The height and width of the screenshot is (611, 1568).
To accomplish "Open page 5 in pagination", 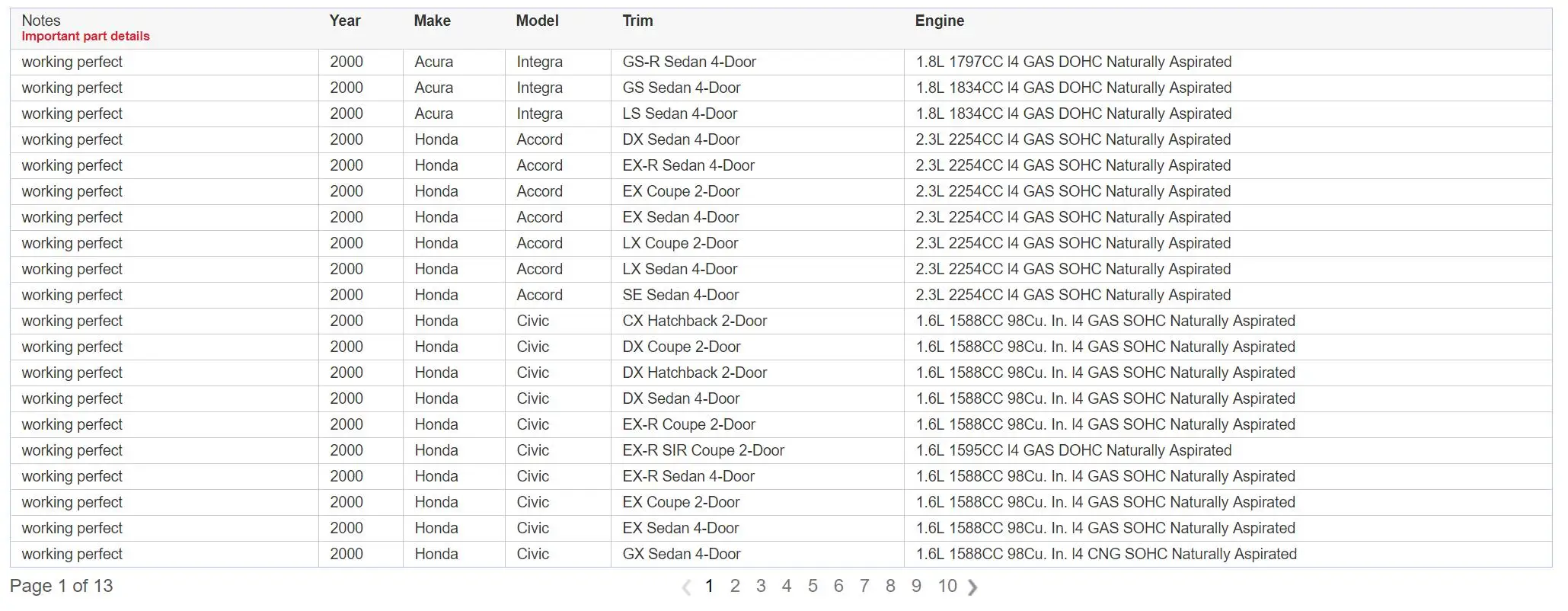I will 813,586.
